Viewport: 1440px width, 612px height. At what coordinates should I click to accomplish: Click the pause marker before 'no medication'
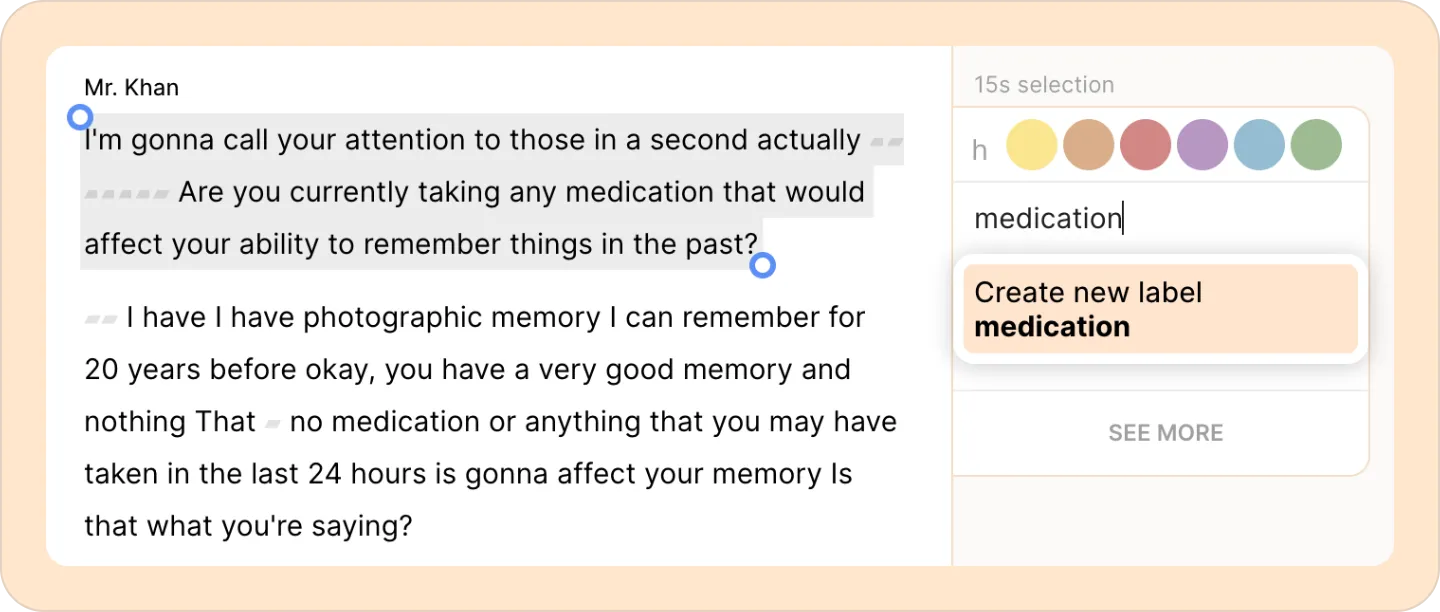pyautogui.click(x=273, y=424)
